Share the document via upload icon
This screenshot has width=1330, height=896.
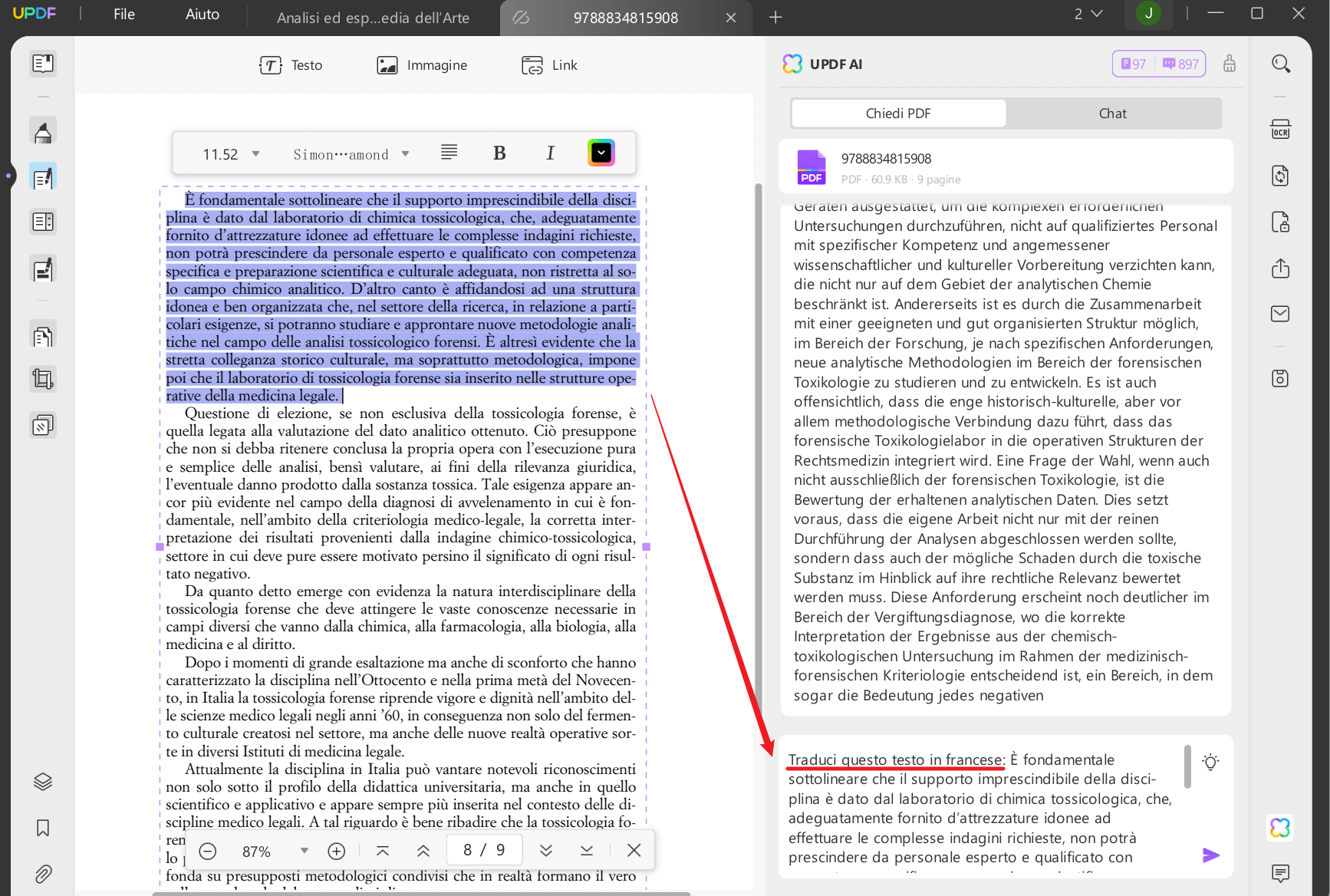[x=1280, y=268]
